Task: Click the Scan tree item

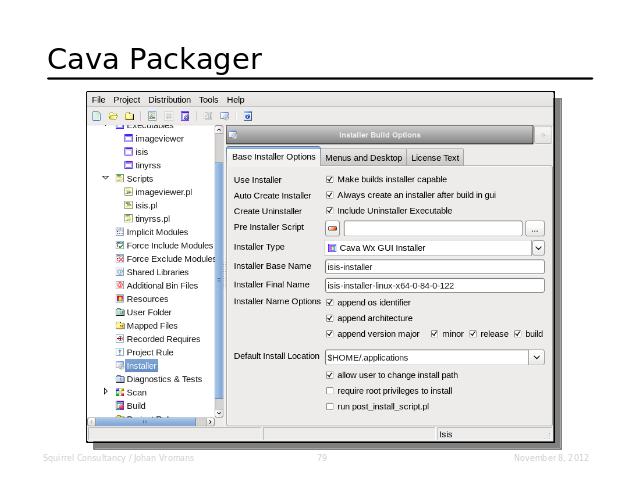Action: click(x=136, y=392)
